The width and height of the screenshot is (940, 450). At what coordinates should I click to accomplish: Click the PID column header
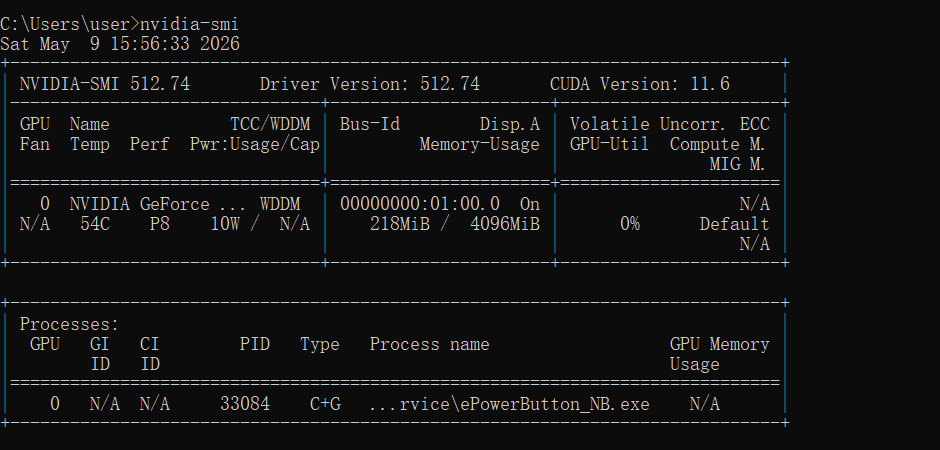[255, 344]
